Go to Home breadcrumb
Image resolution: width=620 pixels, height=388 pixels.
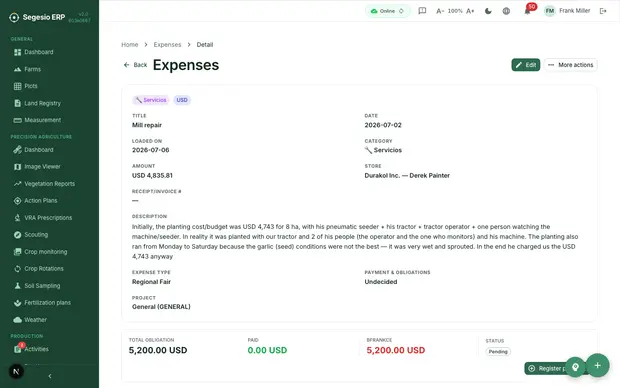[130, 45]
